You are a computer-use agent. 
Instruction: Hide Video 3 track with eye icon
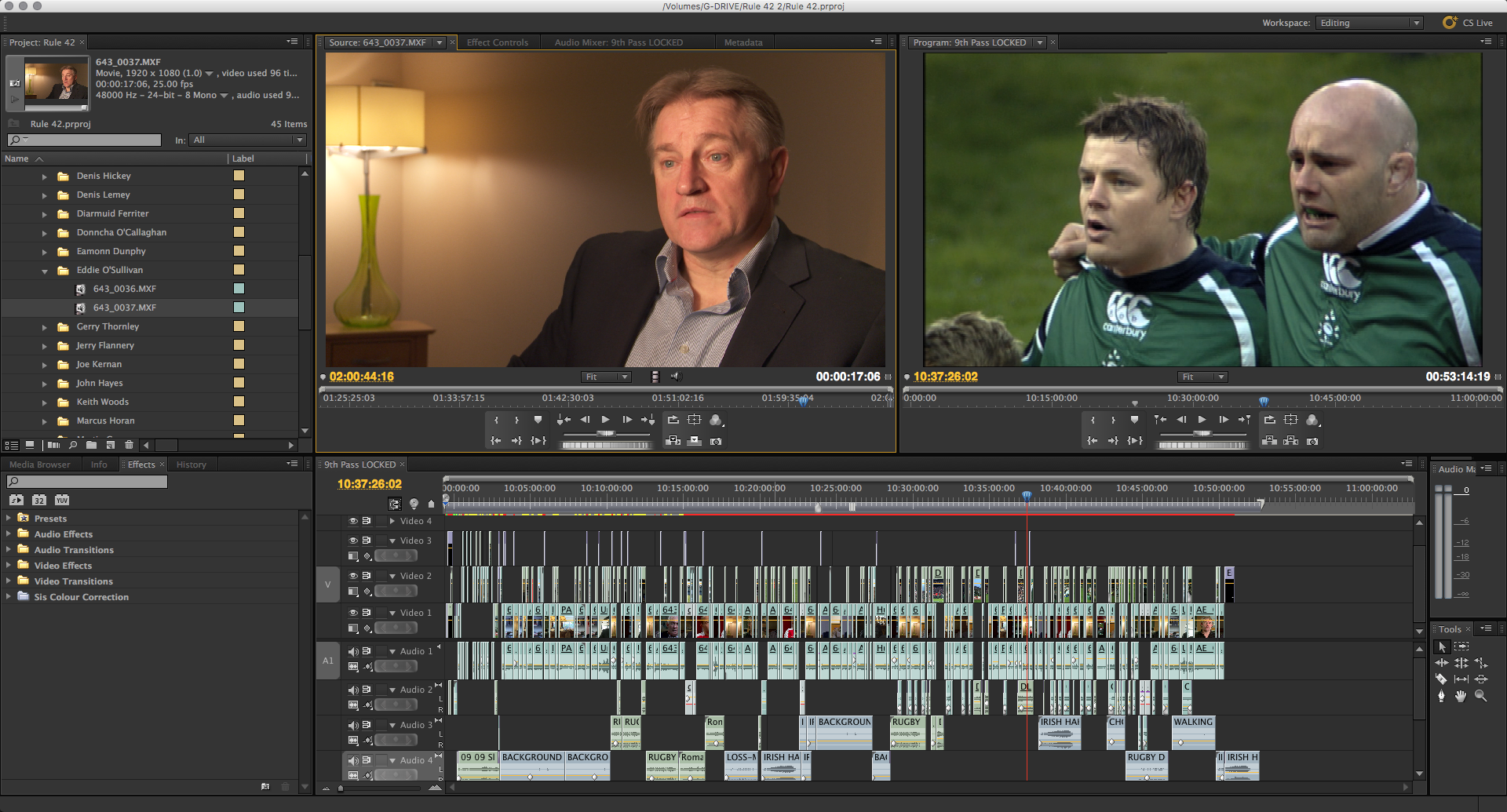(353, 541)
